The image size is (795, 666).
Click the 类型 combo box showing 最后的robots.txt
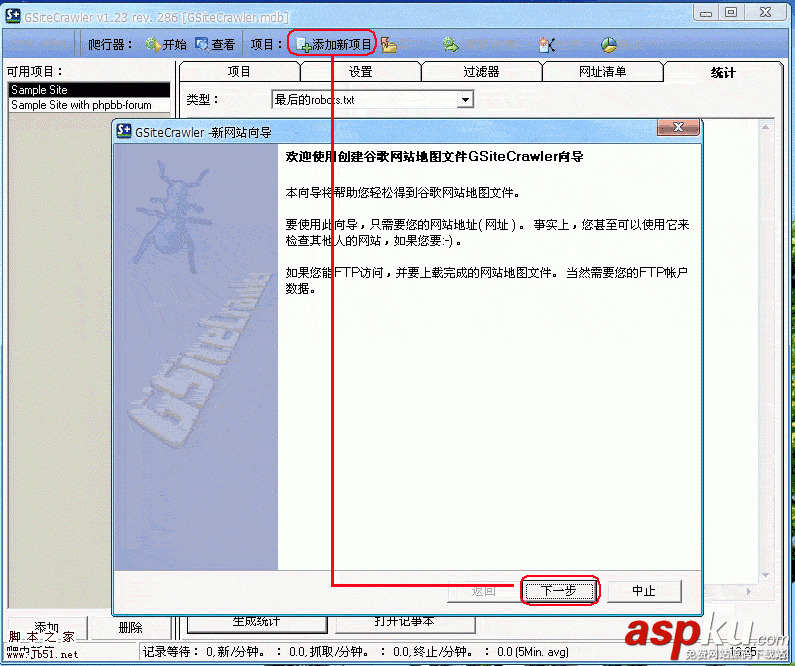point(372,99)
